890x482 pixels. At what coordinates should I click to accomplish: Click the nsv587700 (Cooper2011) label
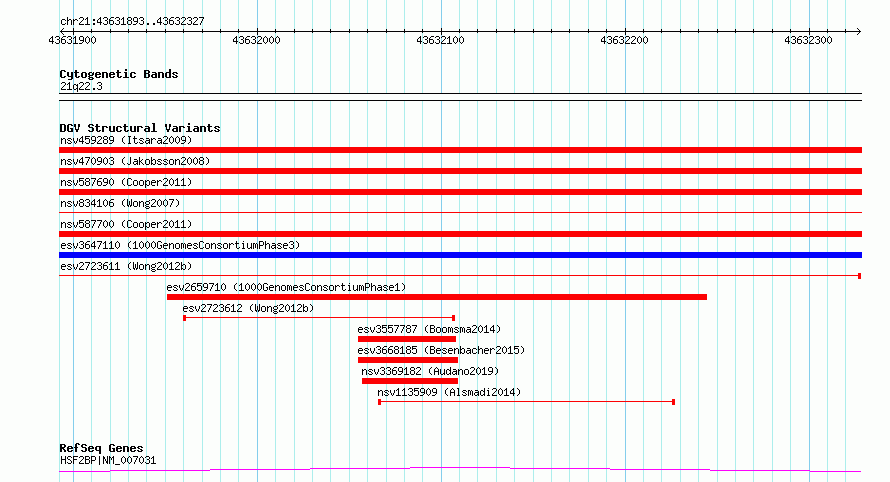tap(126, 224)
